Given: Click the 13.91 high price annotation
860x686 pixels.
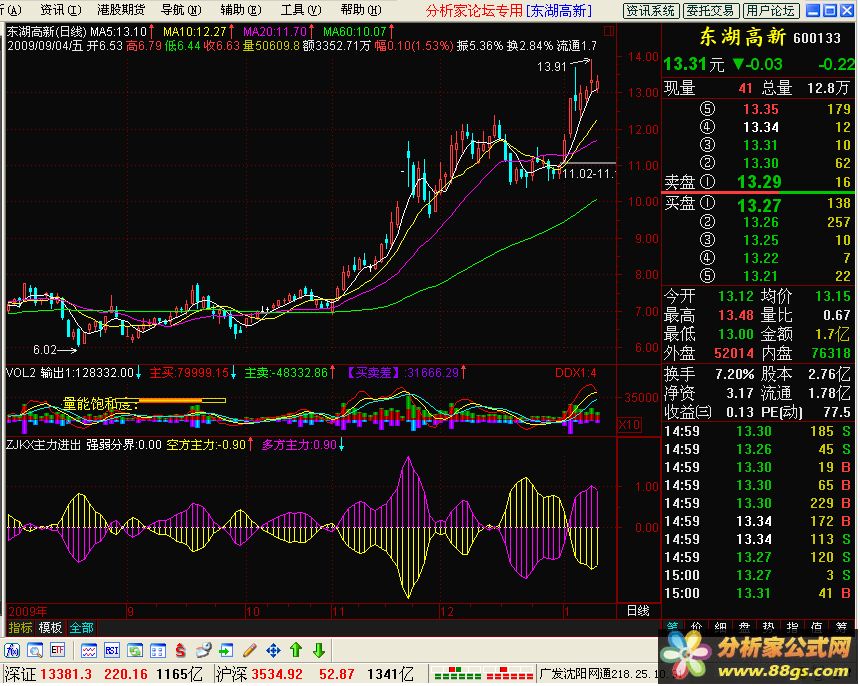Looking at the screenshot, I should [x=551, y=67].
